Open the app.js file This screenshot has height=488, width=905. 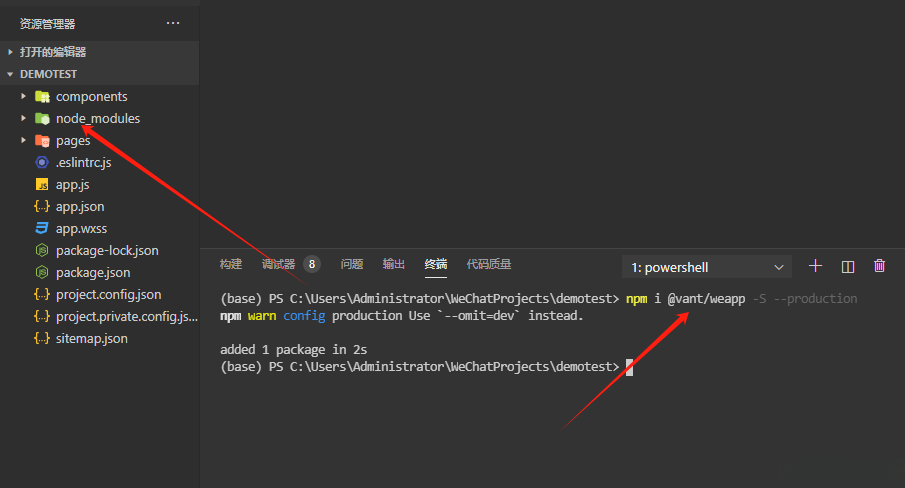[73, 185]
